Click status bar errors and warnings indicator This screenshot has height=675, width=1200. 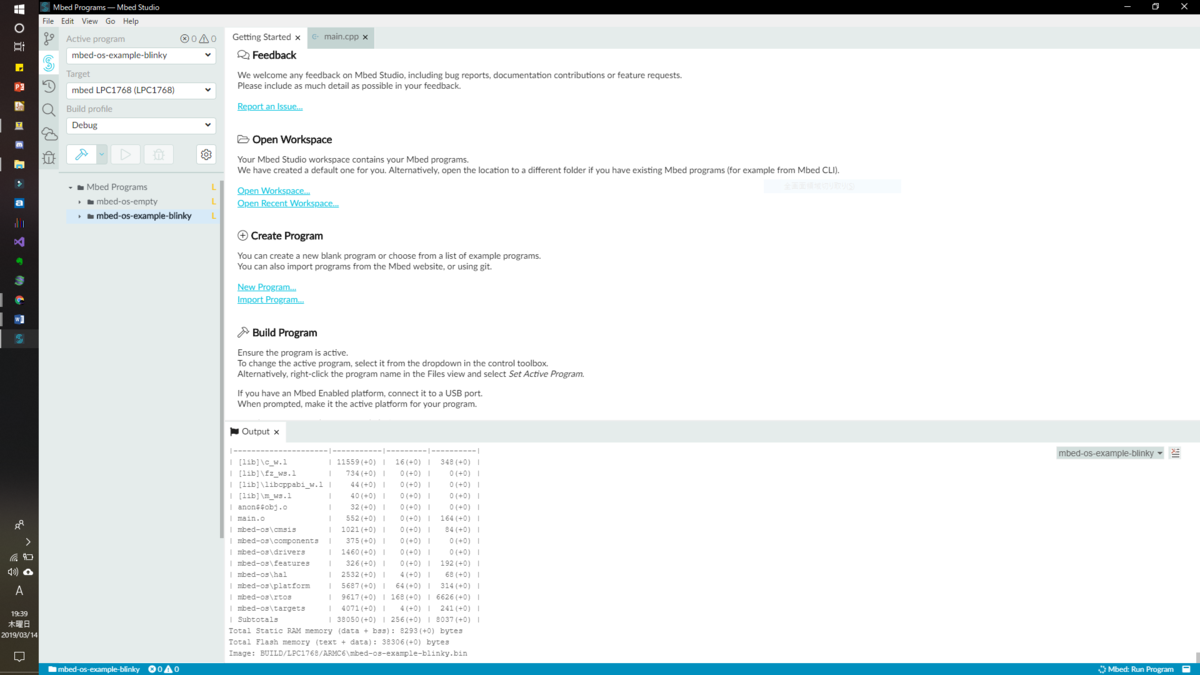(163, 669)
